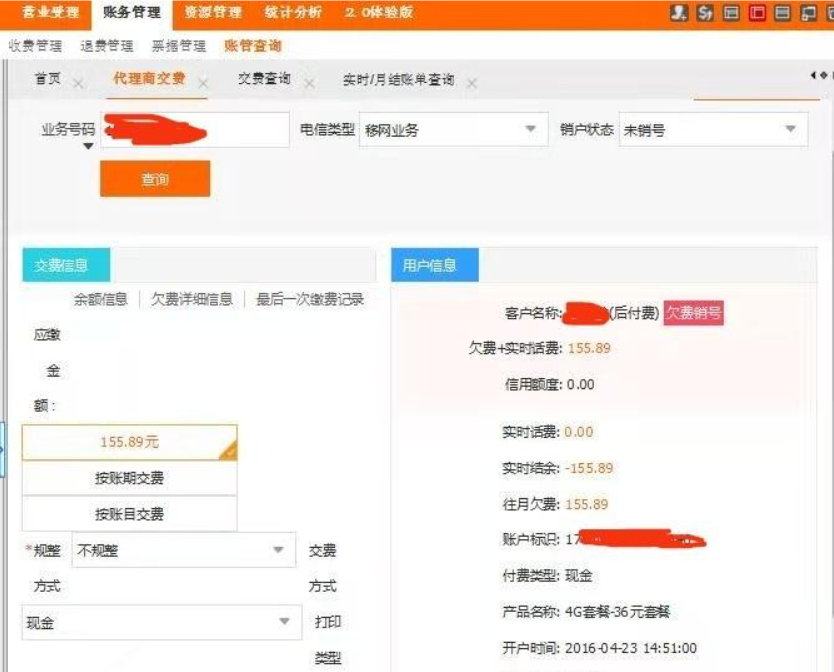Open the payment method dropdown showing 现金
The height and width of the screenshot is (672, 834).
[x=162, y=622]
